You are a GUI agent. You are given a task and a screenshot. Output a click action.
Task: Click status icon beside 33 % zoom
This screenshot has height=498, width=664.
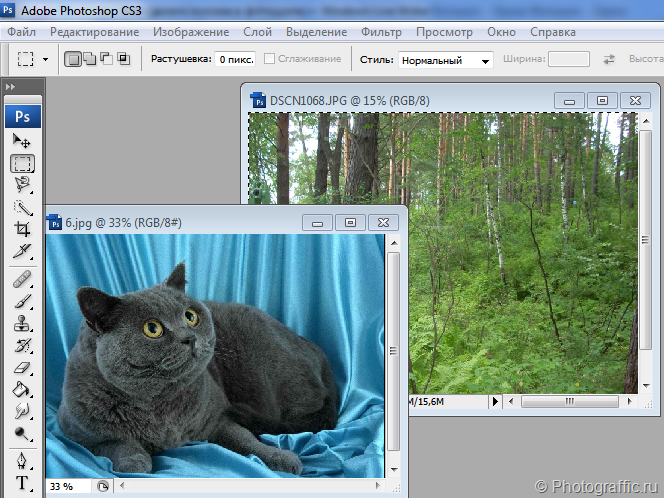pos(103,486)
